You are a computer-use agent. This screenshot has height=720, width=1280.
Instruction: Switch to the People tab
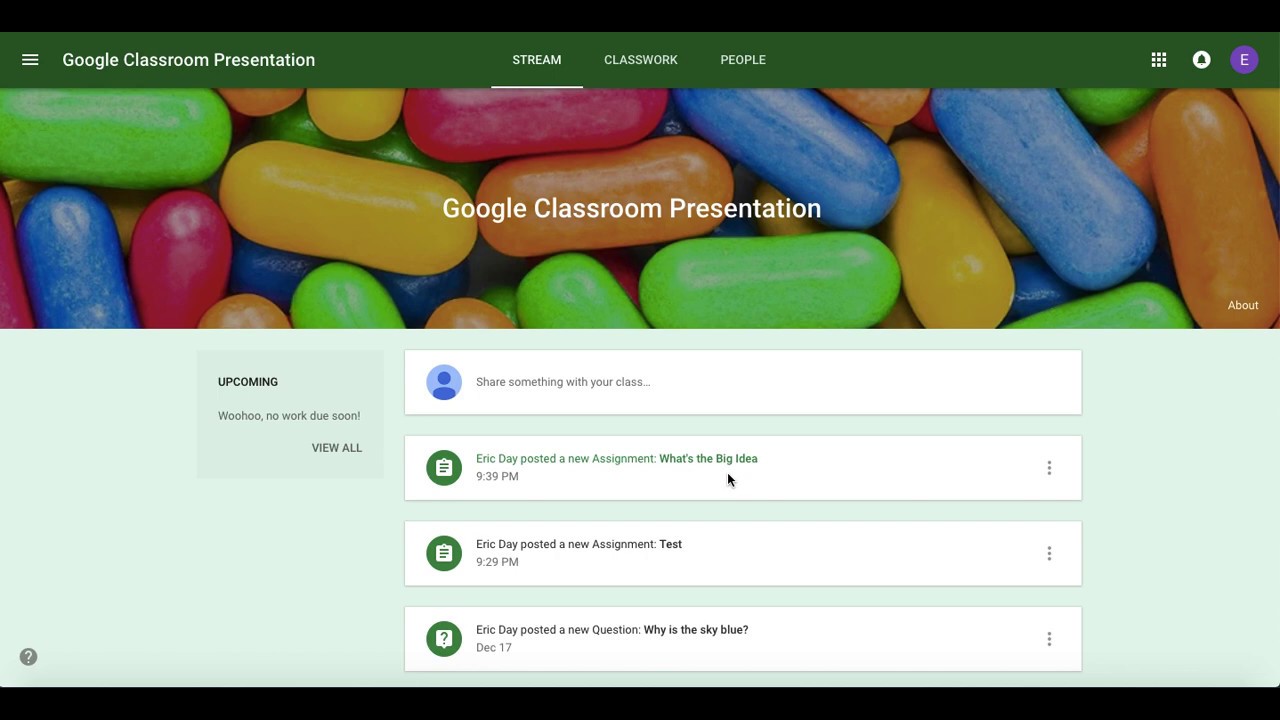[x=743, y=60]
